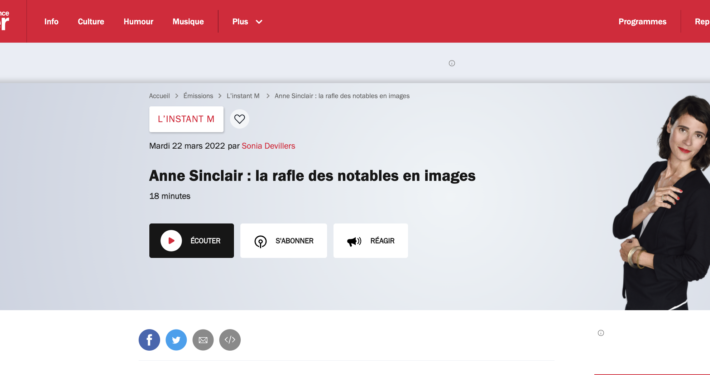The width and height of the screenshot is (710, 375).
Task: Click the 'Mardi 22 mars 2022' date text
Action: [187, 146]
